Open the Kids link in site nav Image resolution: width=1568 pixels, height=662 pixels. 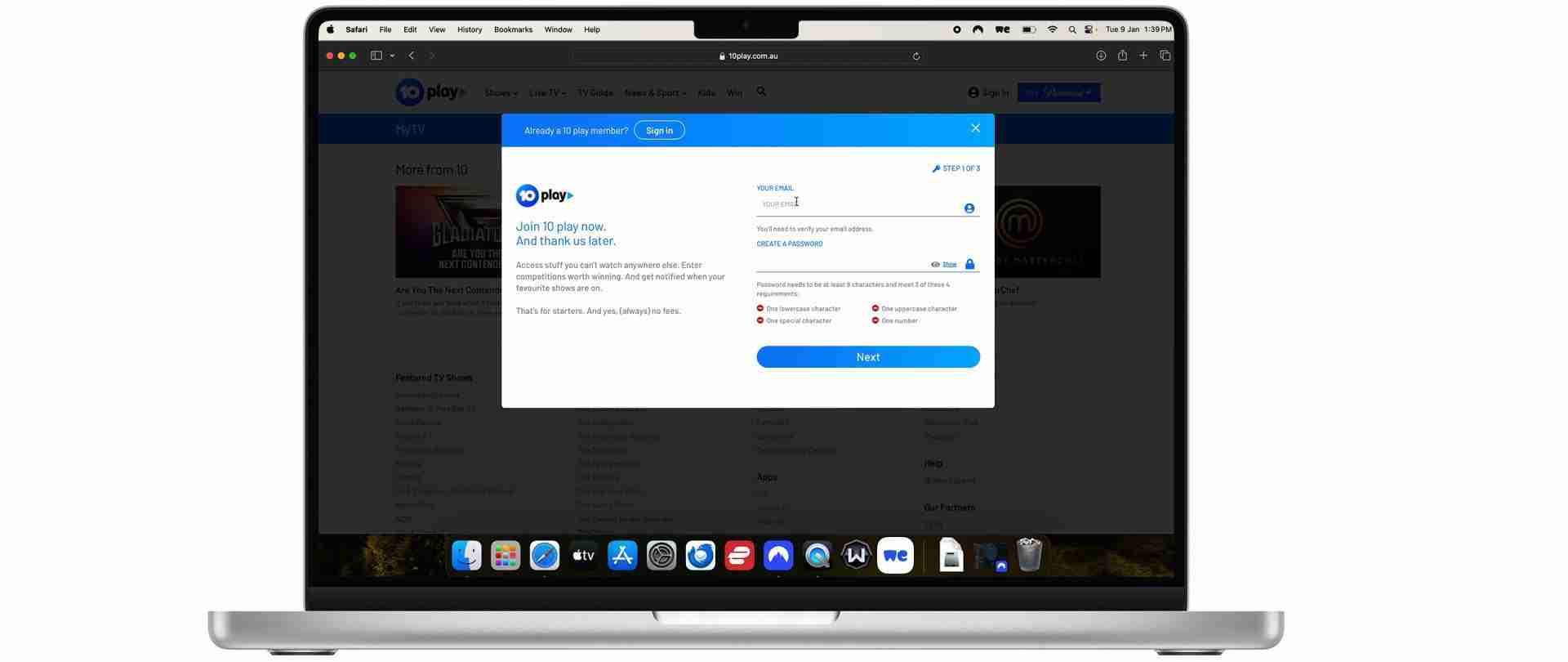[x=706, y=93]
